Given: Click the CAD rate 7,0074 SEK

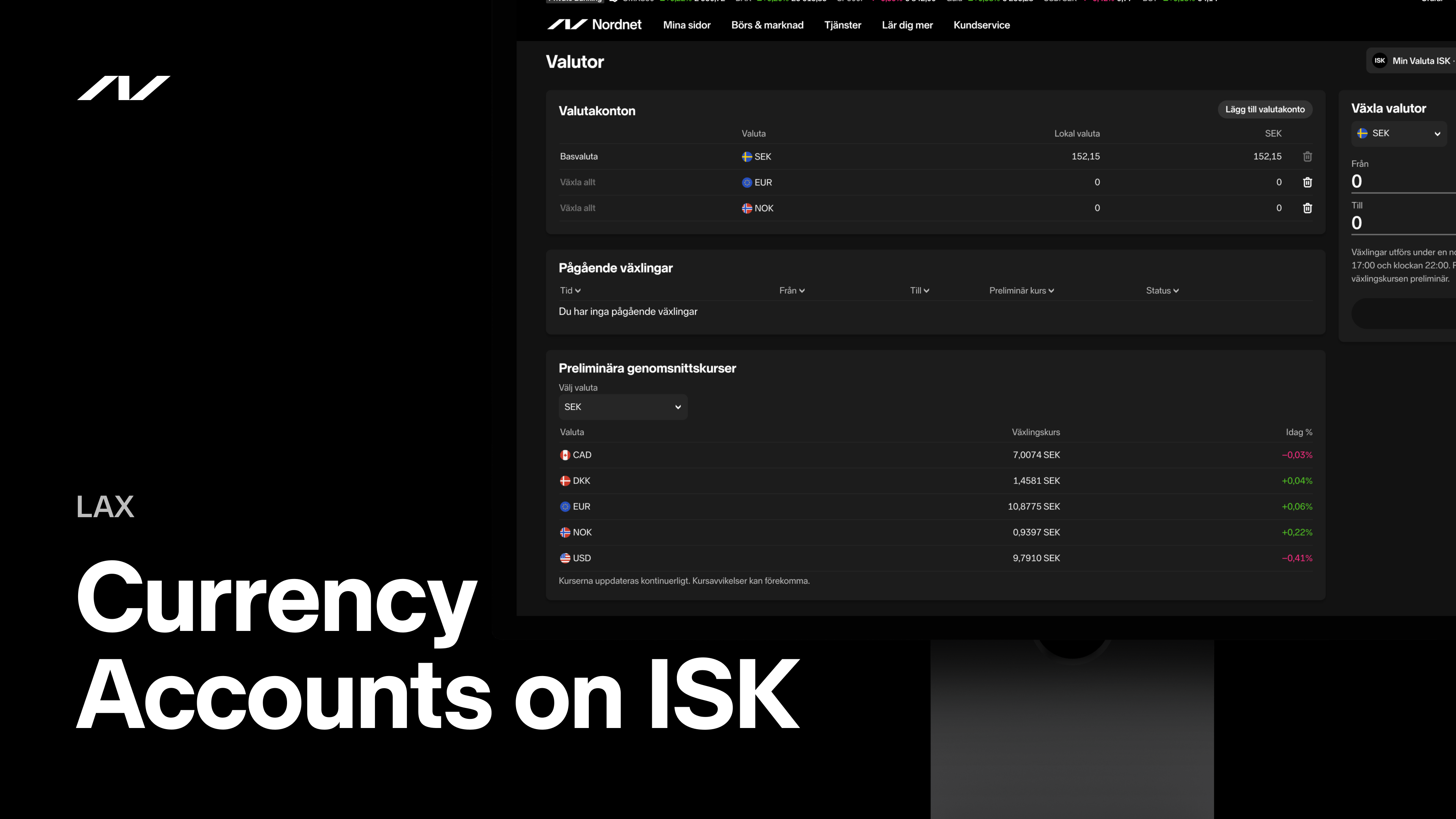Looking at the screenshot, I should [1036, 455].
